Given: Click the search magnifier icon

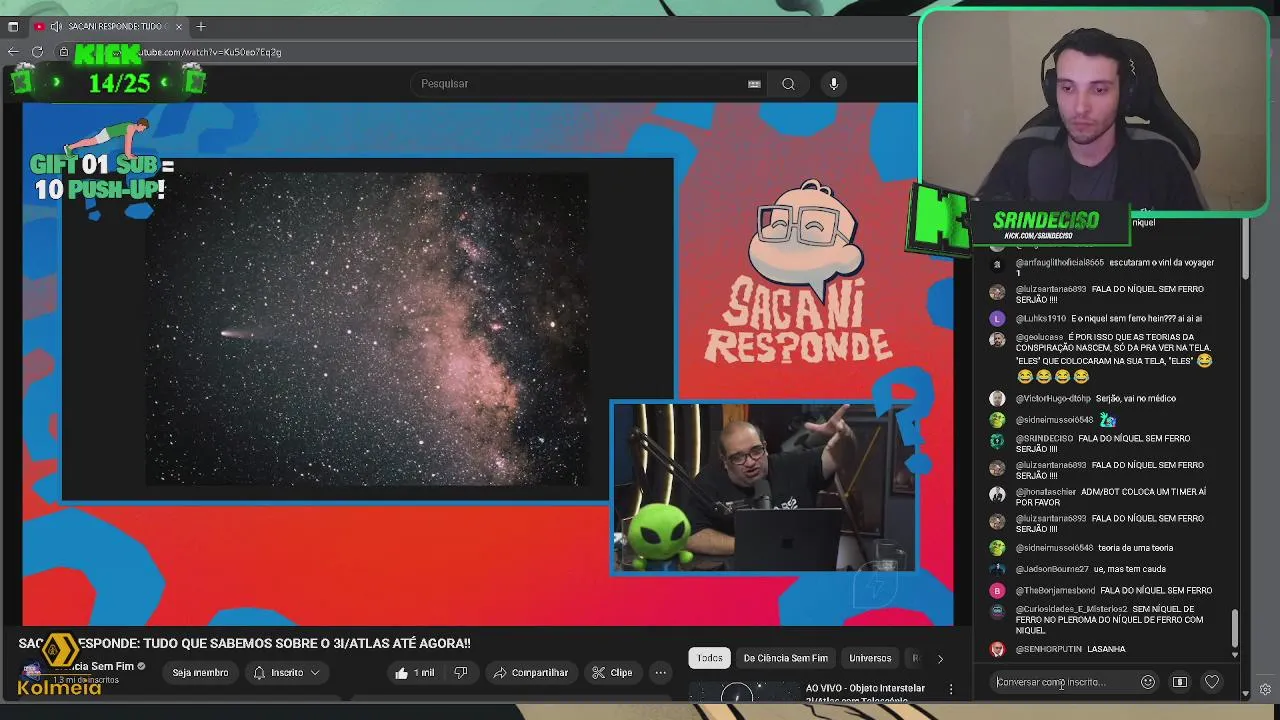Looking at the screenshot, I should click(x=788, y=84).
